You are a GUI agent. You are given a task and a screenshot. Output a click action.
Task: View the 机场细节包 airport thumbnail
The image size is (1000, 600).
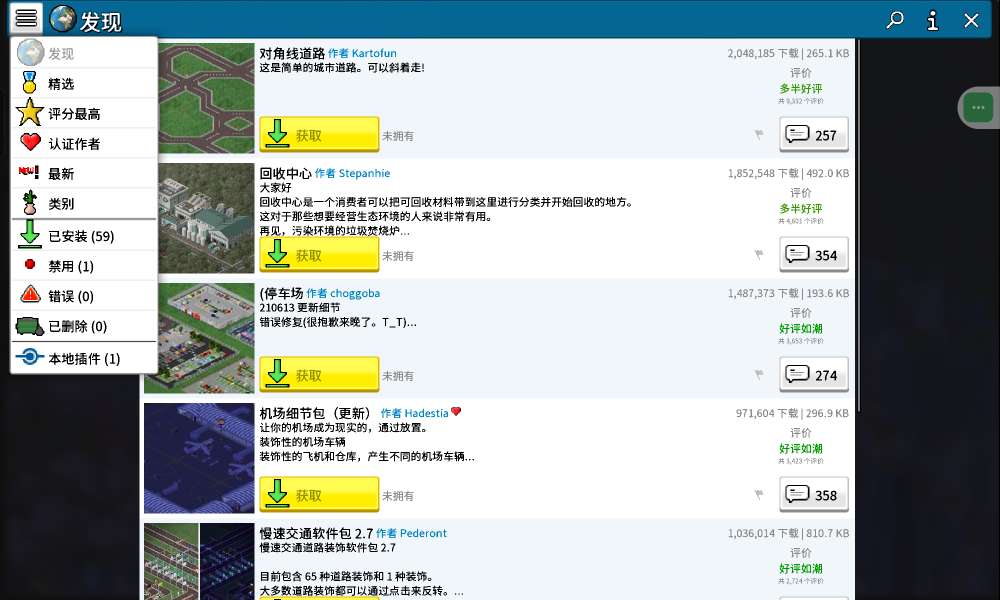click(199, 458)
